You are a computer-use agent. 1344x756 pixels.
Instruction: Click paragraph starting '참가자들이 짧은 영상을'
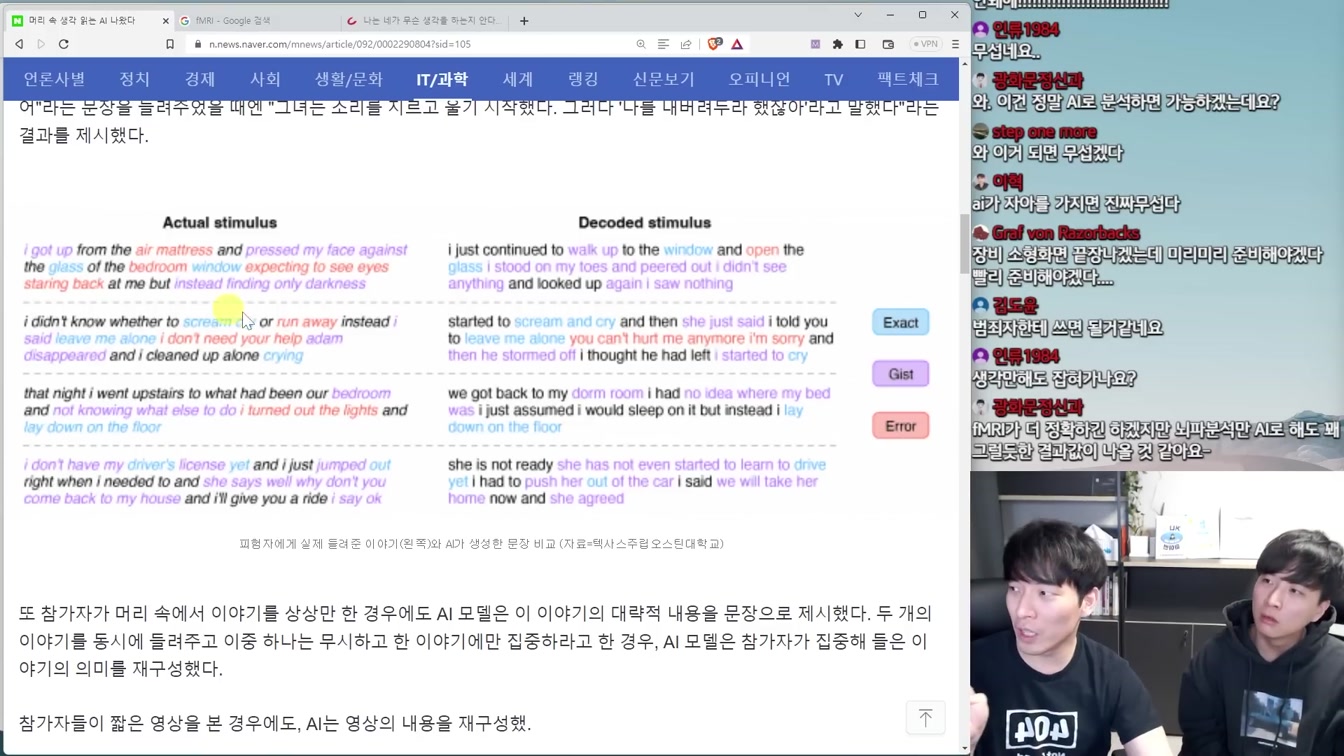click(275, 723)
